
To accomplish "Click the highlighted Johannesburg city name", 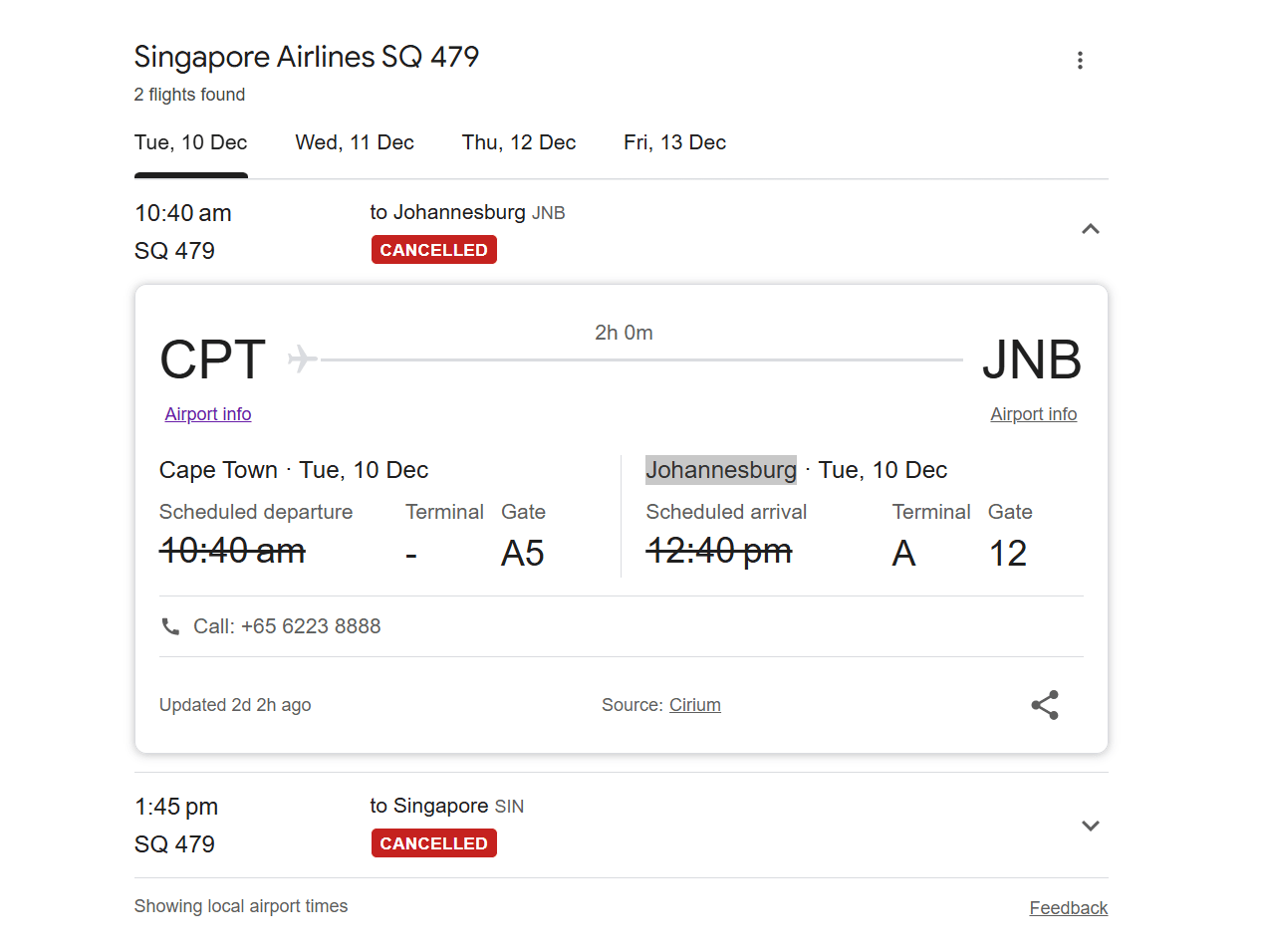I will pos(721,470).
